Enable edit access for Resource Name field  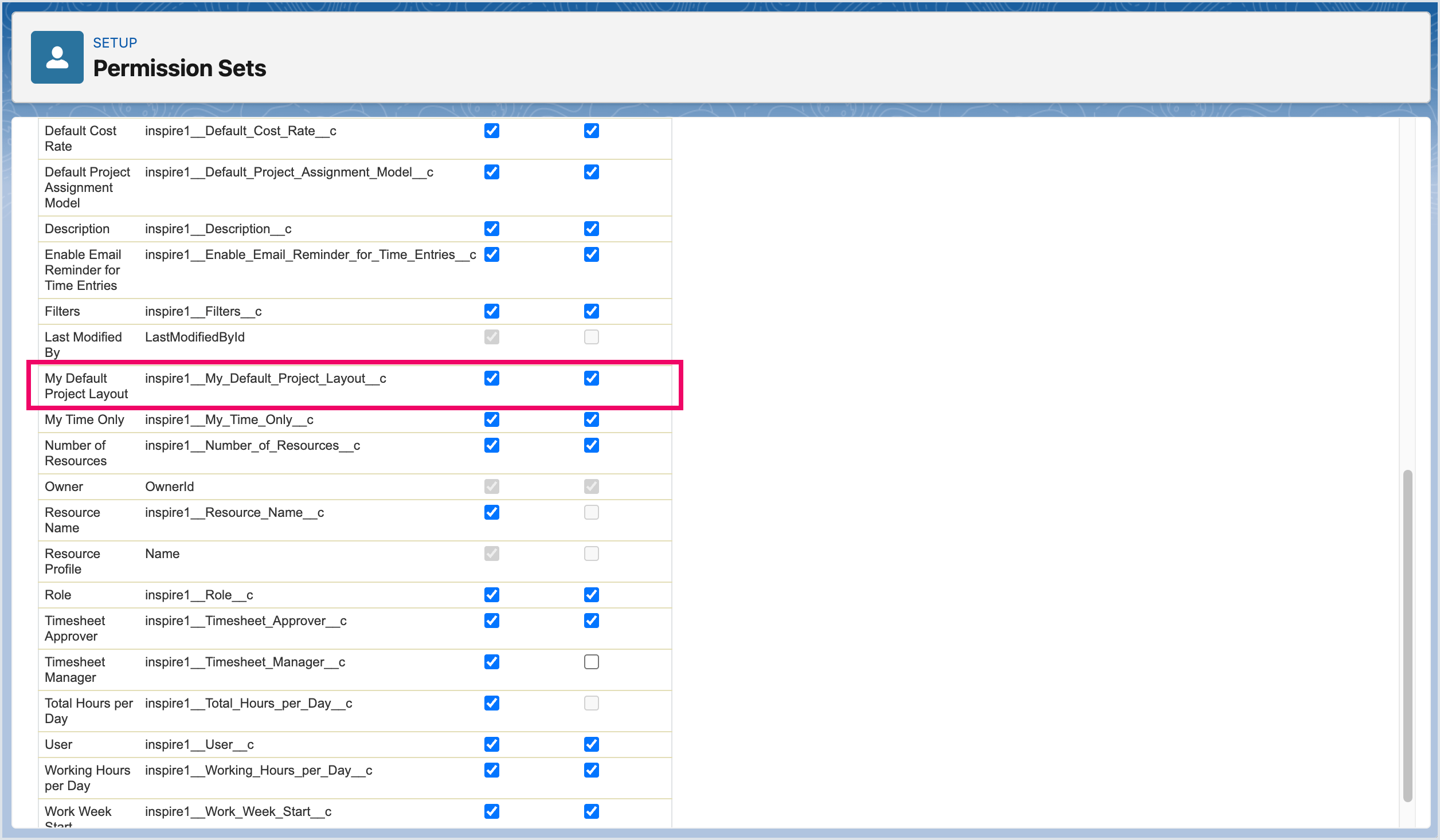pyautogui.click(x=591, y=513)
